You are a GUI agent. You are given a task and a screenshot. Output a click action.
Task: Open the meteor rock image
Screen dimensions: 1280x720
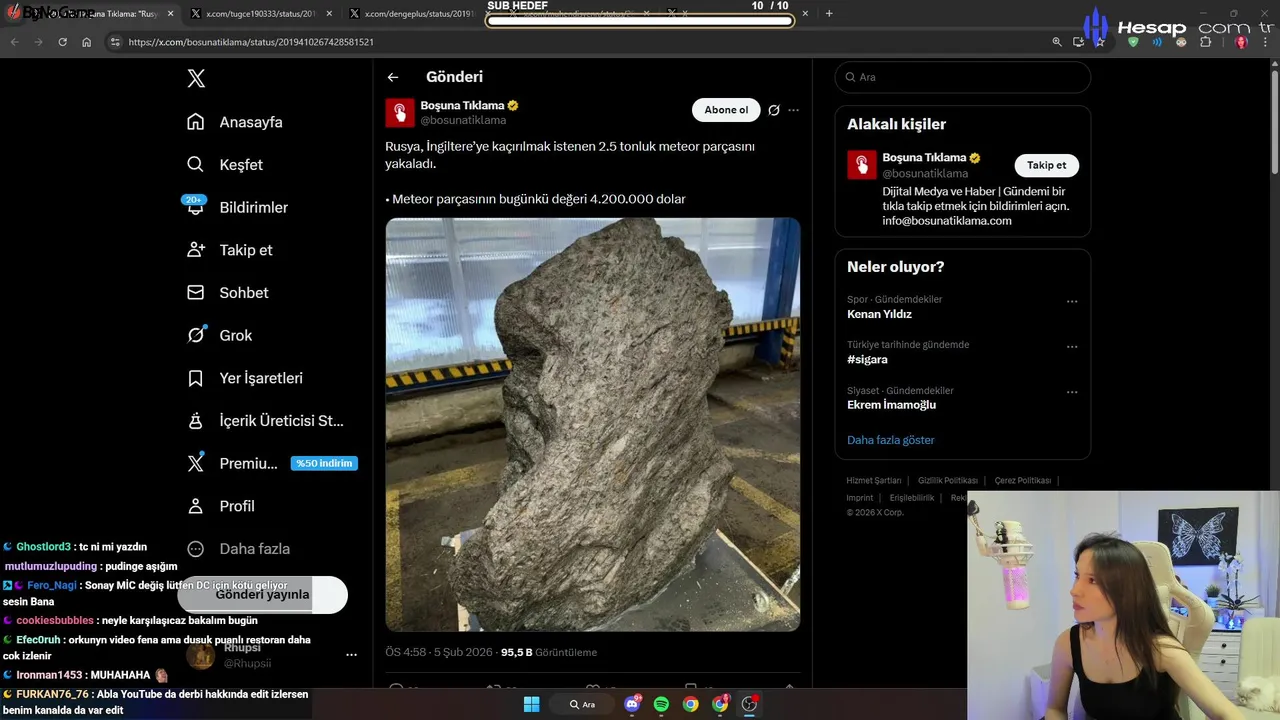(593, 424)
